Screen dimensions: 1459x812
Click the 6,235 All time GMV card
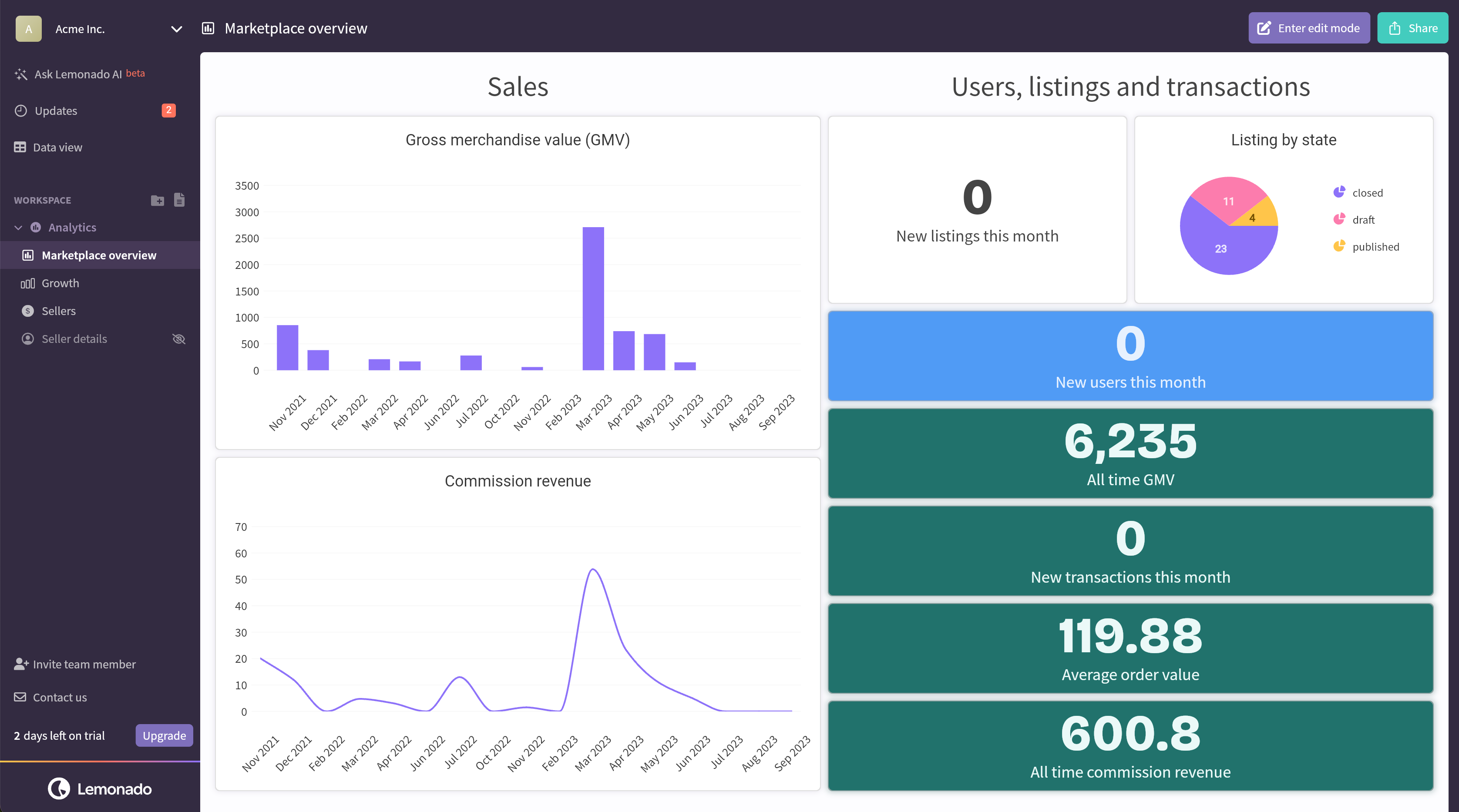pyautogui.click(x=1130, y=453)
